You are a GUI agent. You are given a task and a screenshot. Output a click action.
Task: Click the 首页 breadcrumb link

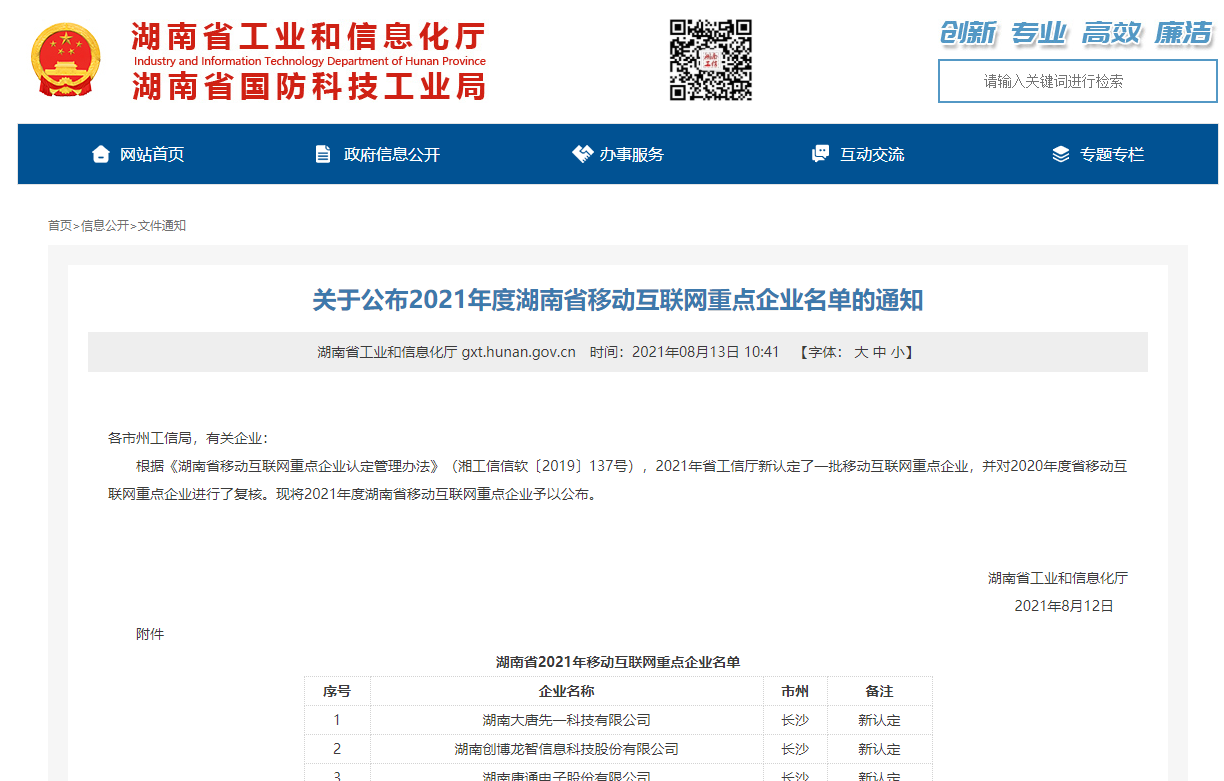click(60, 226)
